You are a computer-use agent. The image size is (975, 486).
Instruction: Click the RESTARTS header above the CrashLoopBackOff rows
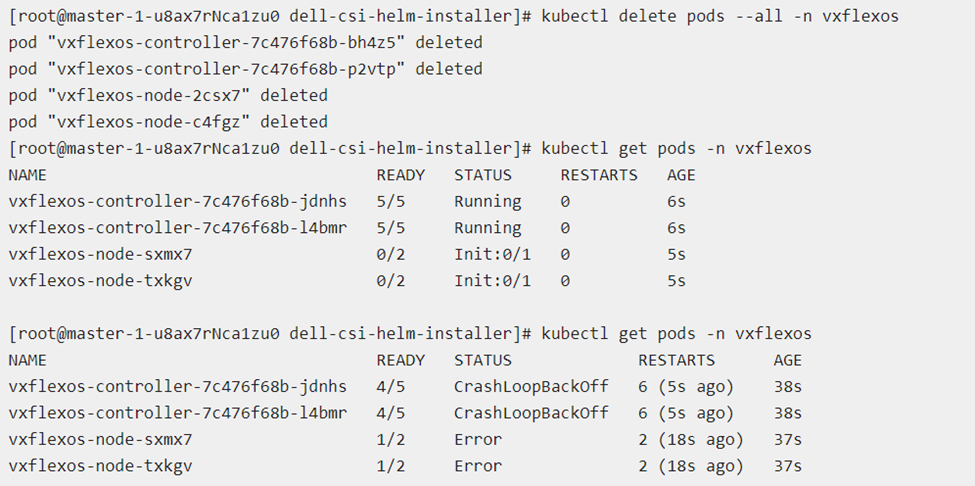coord(676,360)
